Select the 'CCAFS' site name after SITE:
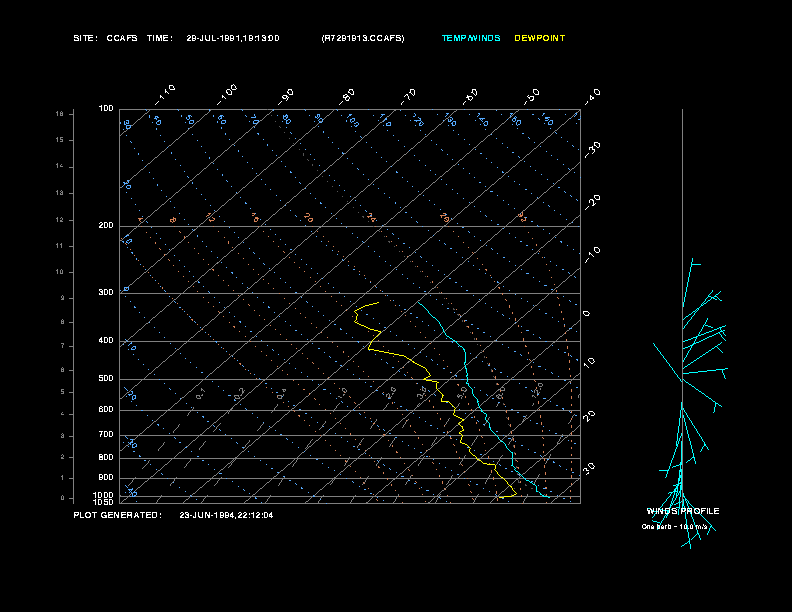 click(122, 38)
